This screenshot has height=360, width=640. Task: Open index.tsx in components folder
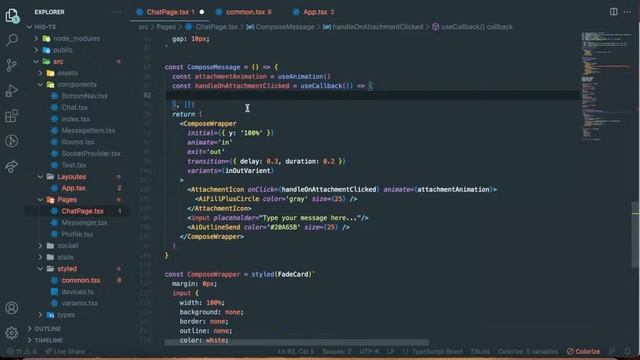76,119
